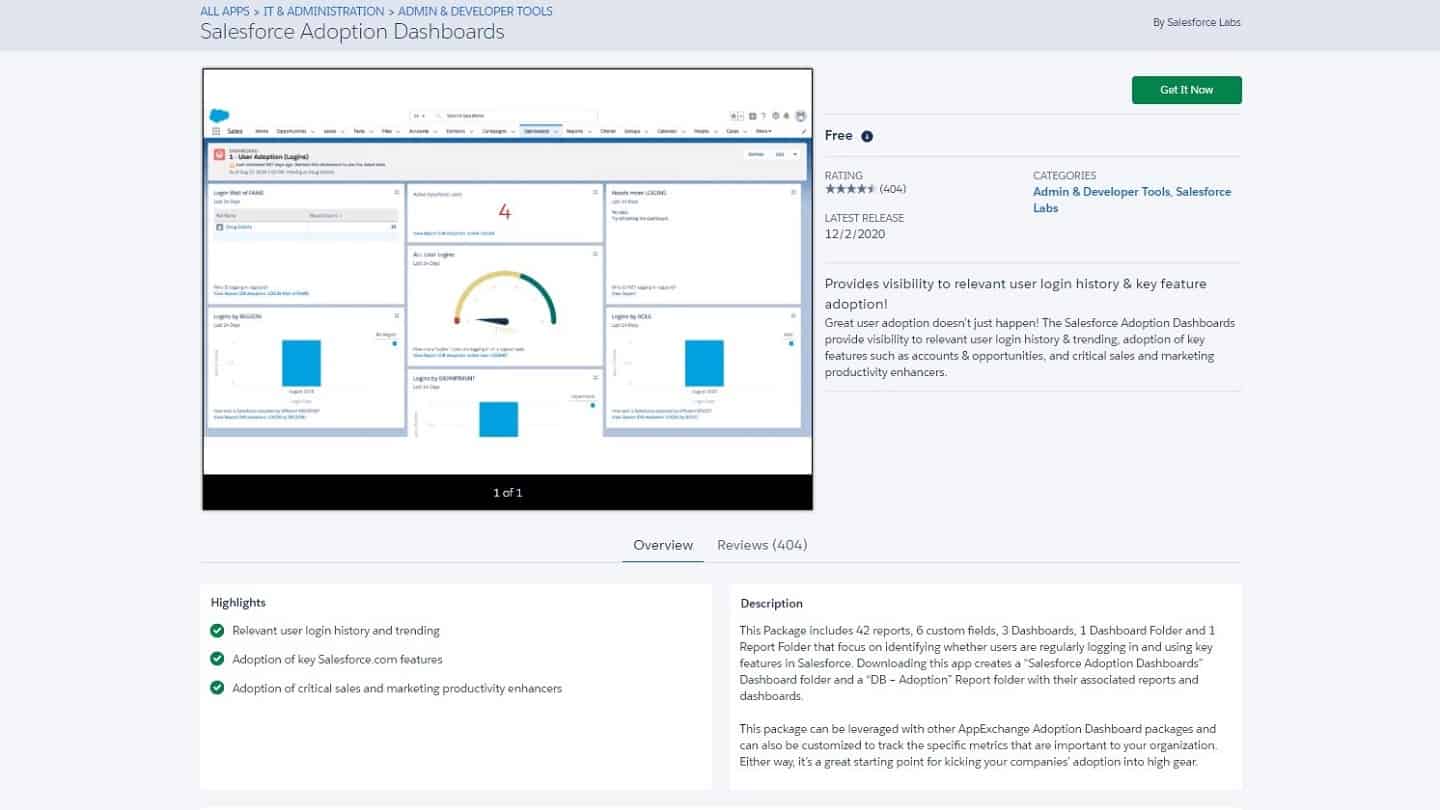Switch to the Reviews (404) tab
This screenshot has width=1440, height=810.
tap(762, 545)
